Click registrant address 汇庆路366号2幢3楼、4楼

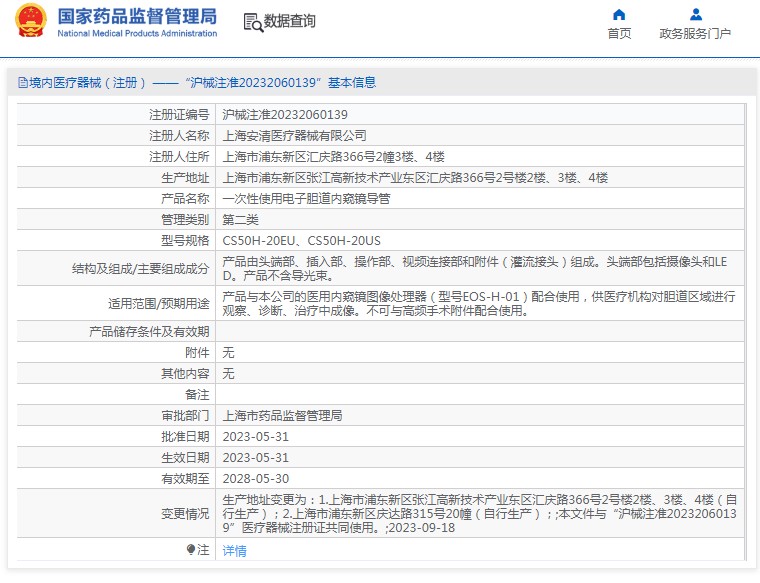click(x=333, y=157)
